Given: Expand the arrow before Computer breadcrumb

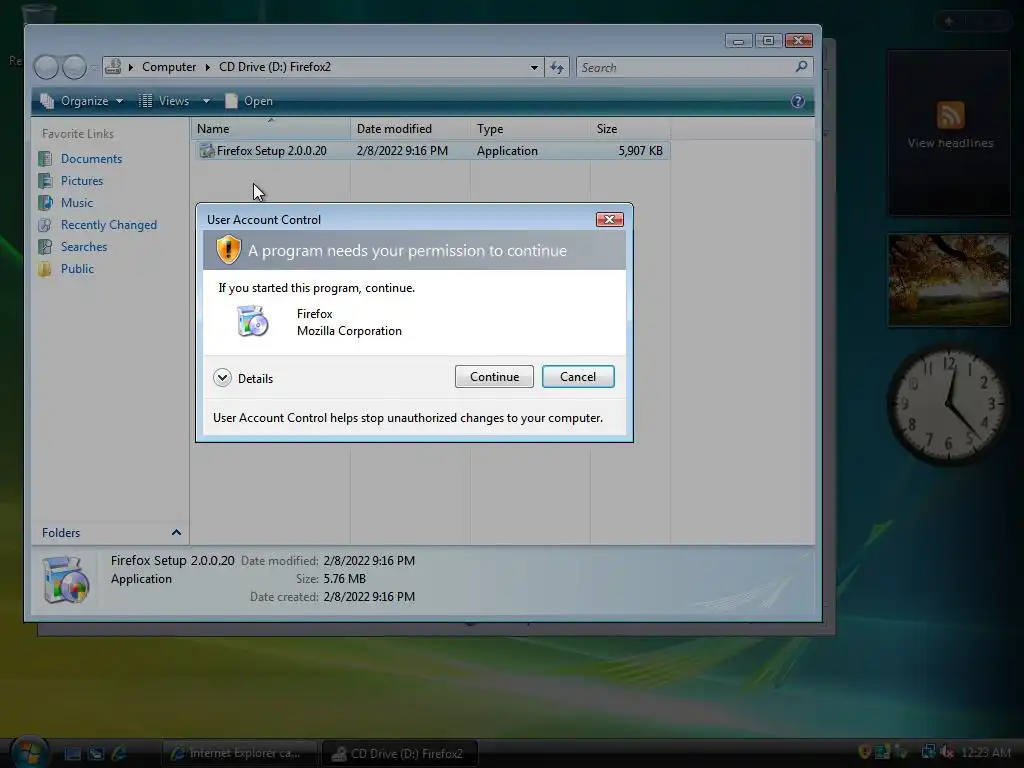Looking at the screenshot, I should (131, 67).
